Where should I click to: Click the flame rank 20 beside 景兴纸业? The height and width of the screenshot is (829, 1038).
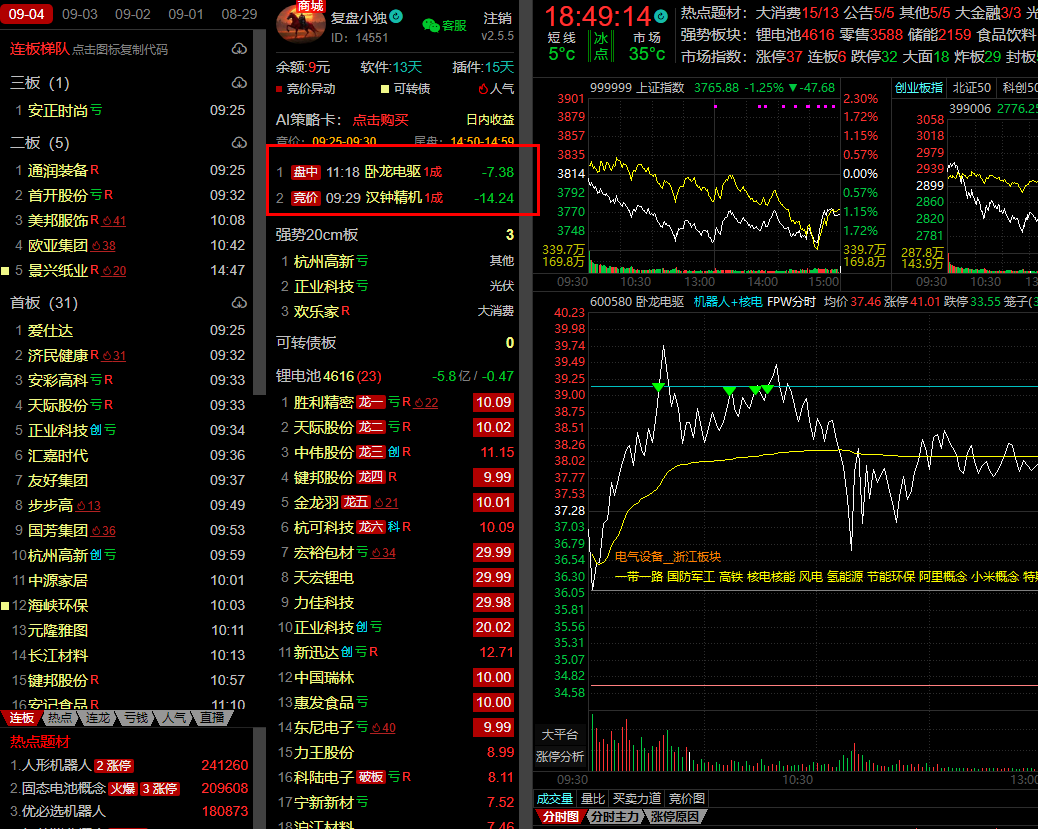113,271
